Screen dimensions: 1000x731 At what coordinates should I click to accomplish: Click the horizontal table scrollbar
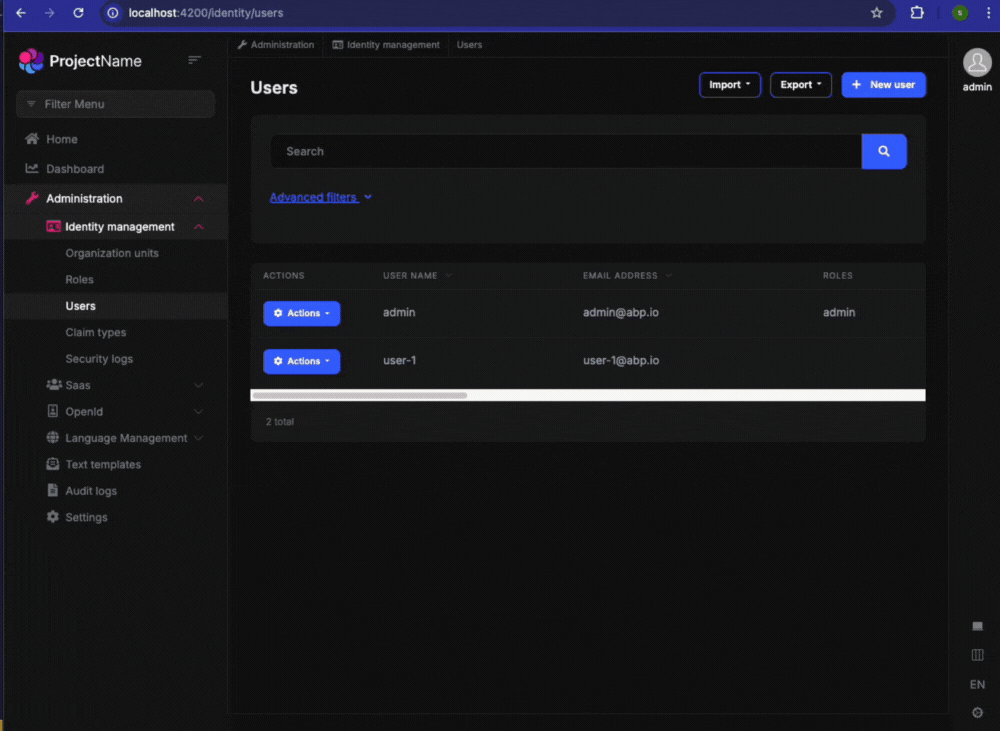360,396
